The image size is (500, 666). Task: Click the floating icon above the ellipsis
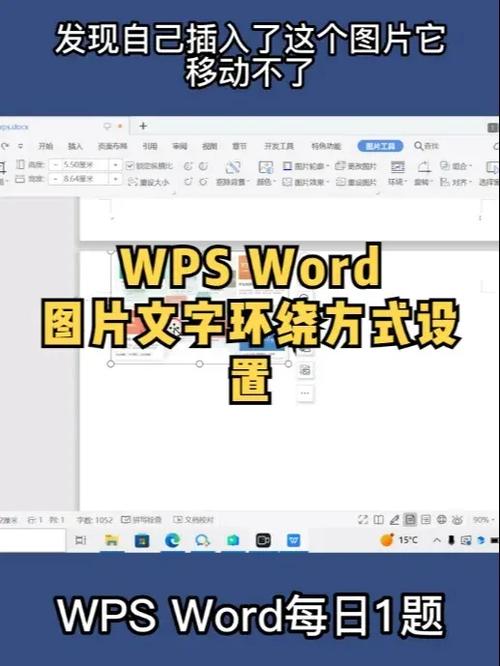click(305, 370)
